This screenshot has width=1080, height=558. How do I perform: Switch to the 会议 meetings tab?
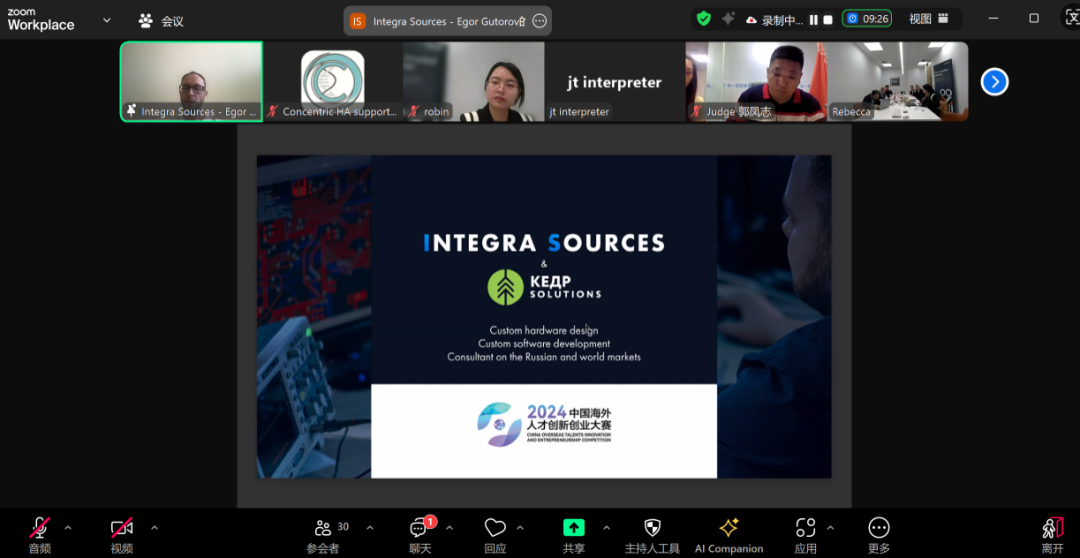[x=161, y=21]
